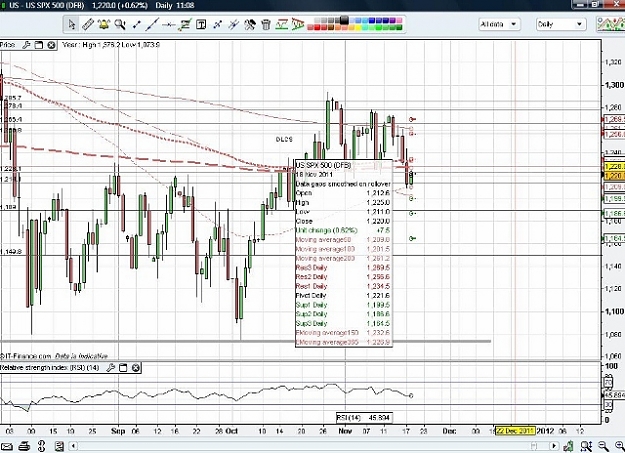The width and height of the screenshot is (625, 453).
Task: Click the yellow 1,220 current price tag
Action: point(614,176)
